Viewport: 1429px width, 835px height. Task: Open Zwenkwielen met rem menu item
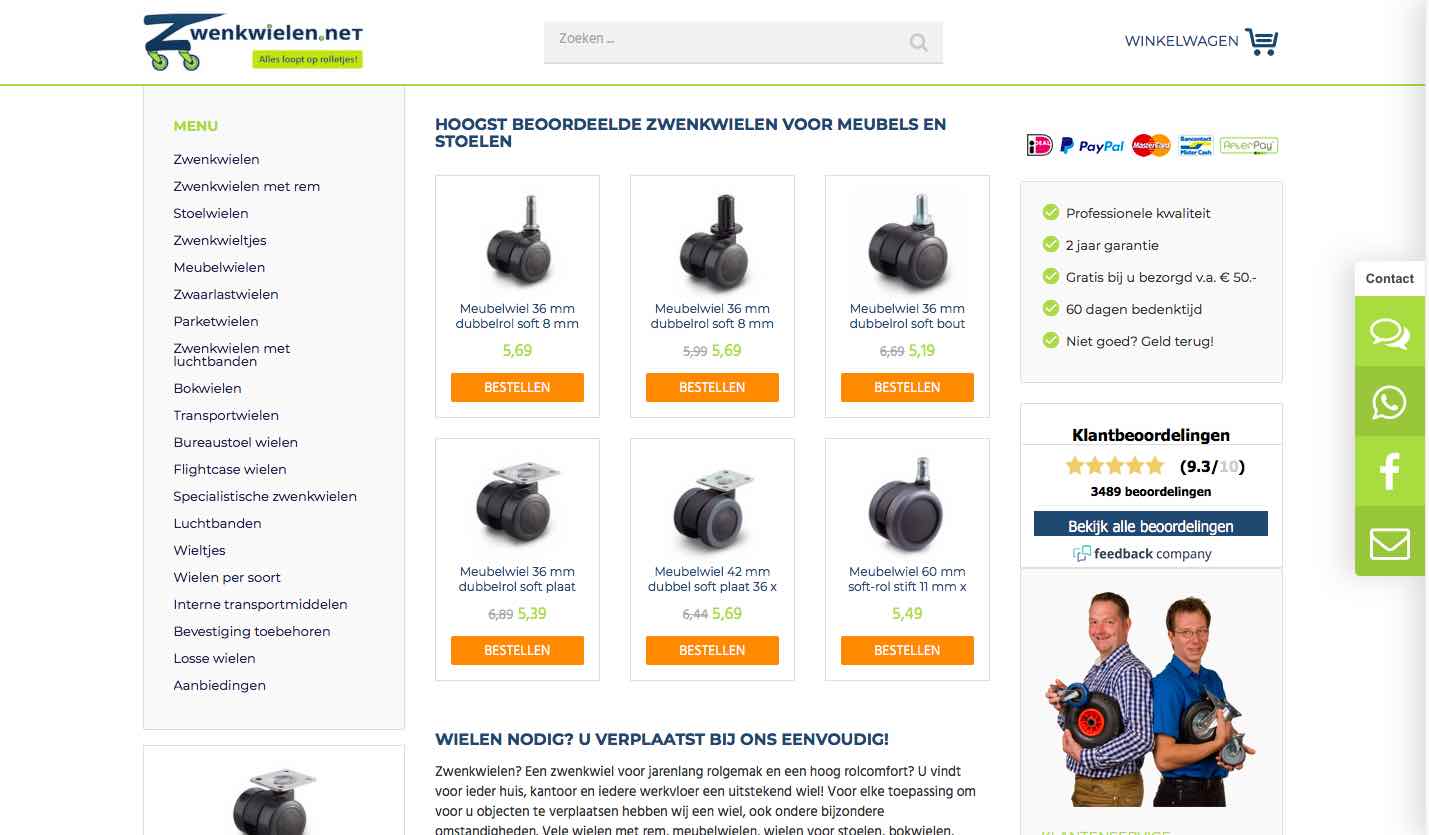247,187
